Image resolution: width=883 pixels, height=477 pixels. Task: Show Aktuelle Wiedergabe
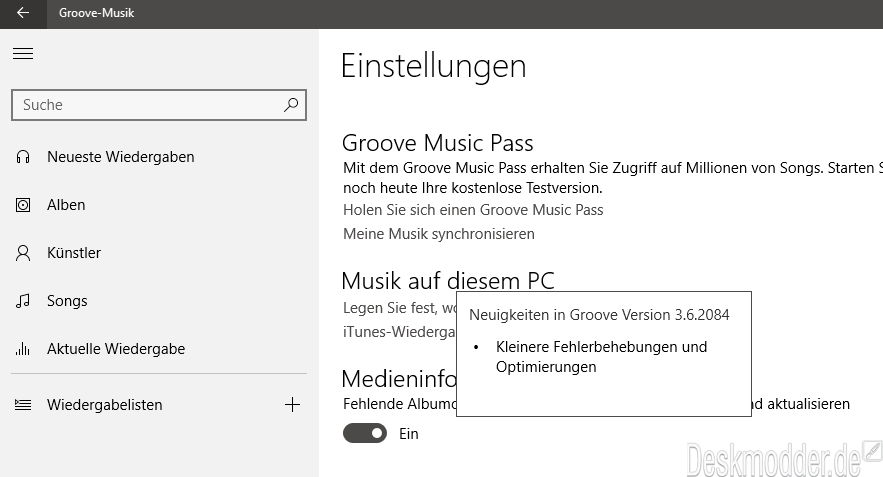coord(116,349)
